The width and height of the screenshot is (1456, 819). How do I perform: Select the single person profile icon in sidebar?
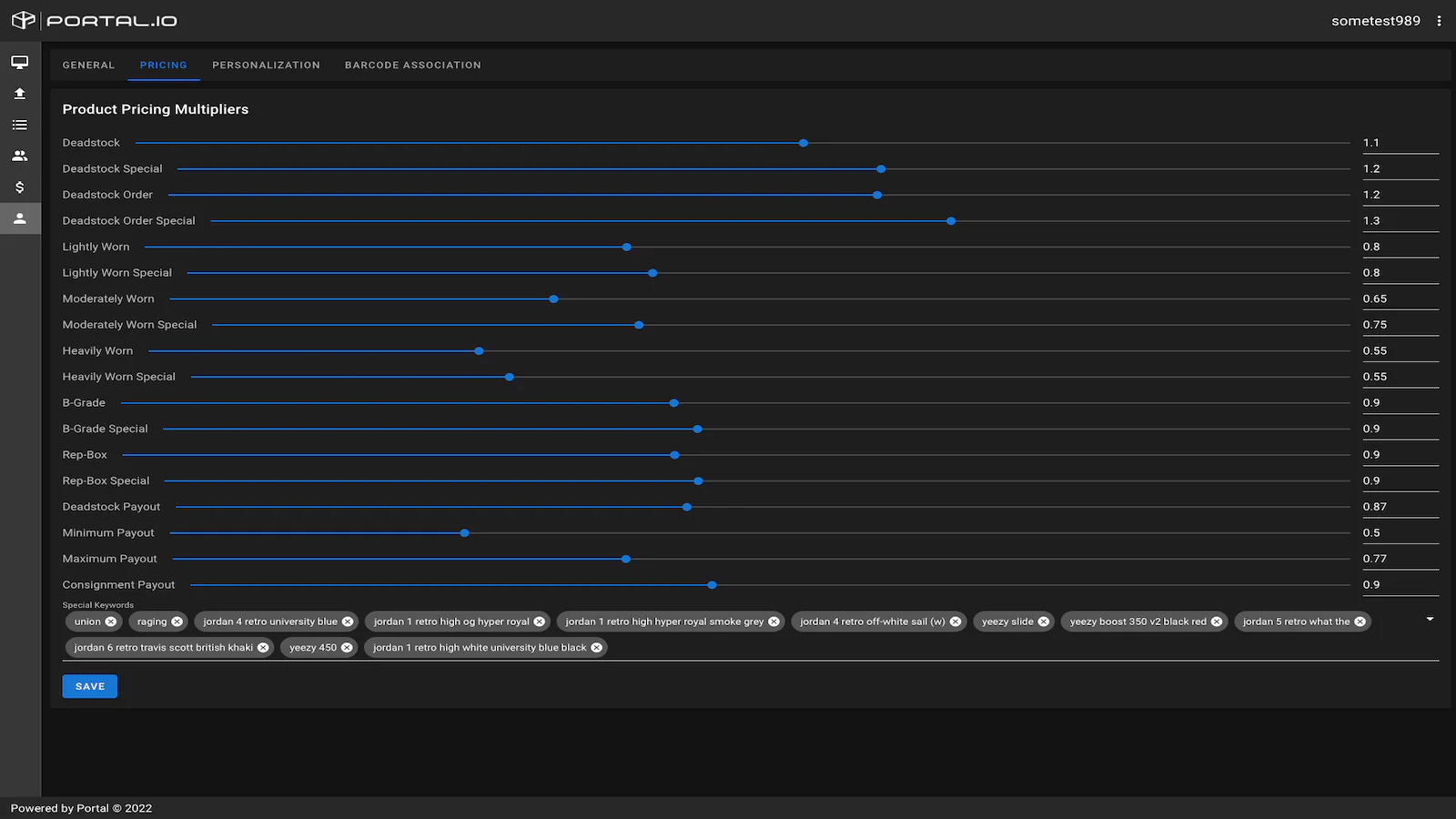(20, 218)
